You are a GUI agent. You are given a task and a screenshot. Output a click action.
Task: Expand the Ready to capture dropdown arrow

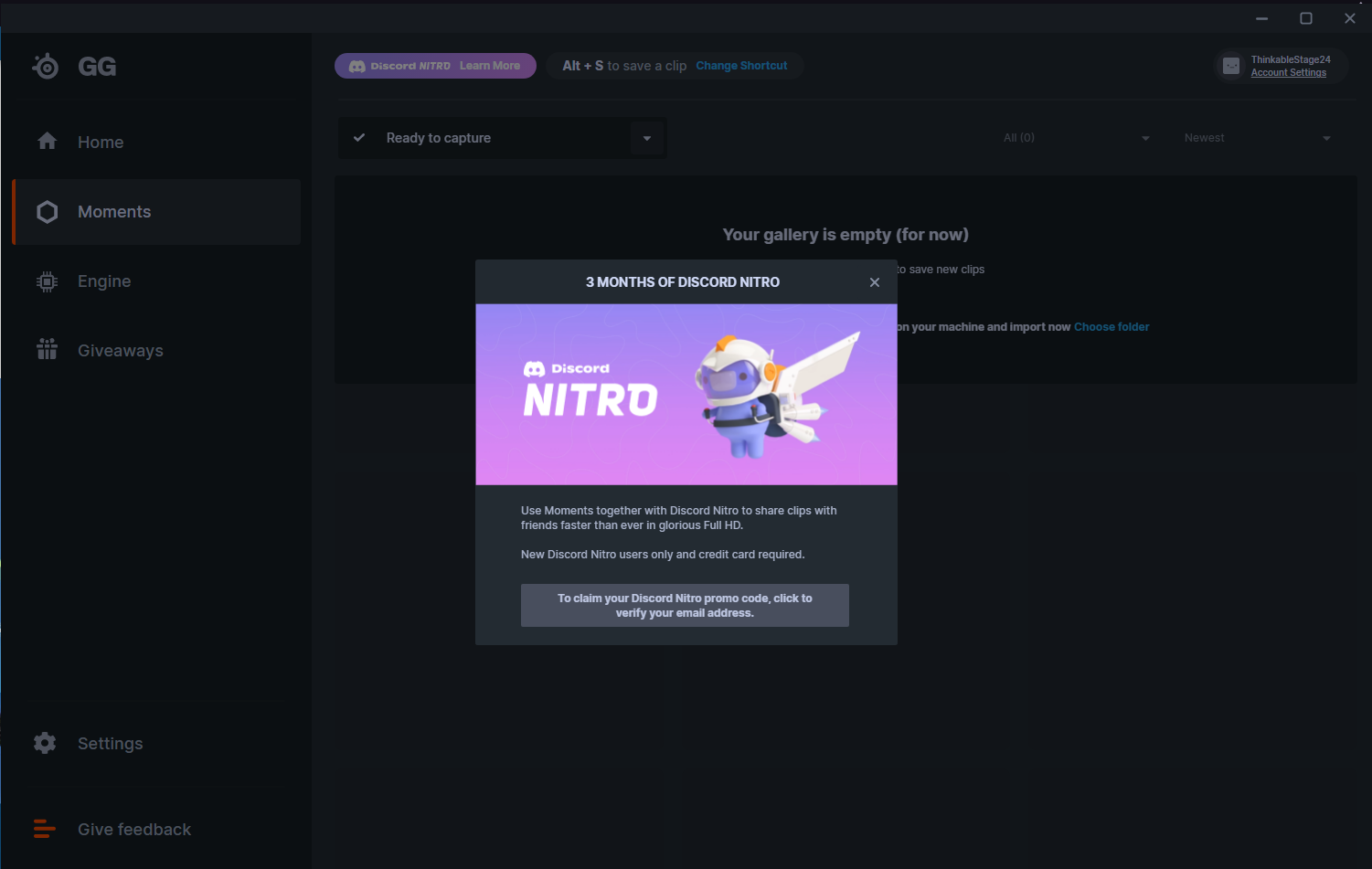(x=647, y=138)
